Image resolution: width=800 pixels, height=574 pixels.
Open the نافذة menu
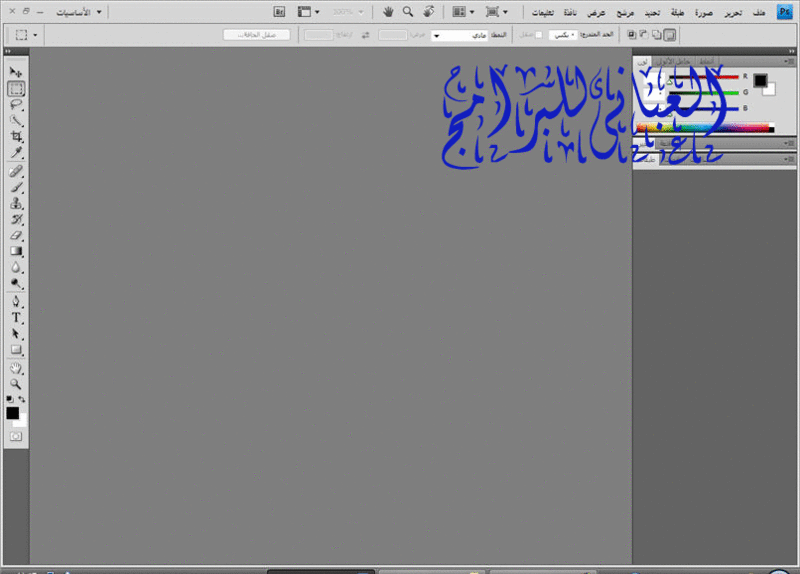click(570, 13)
